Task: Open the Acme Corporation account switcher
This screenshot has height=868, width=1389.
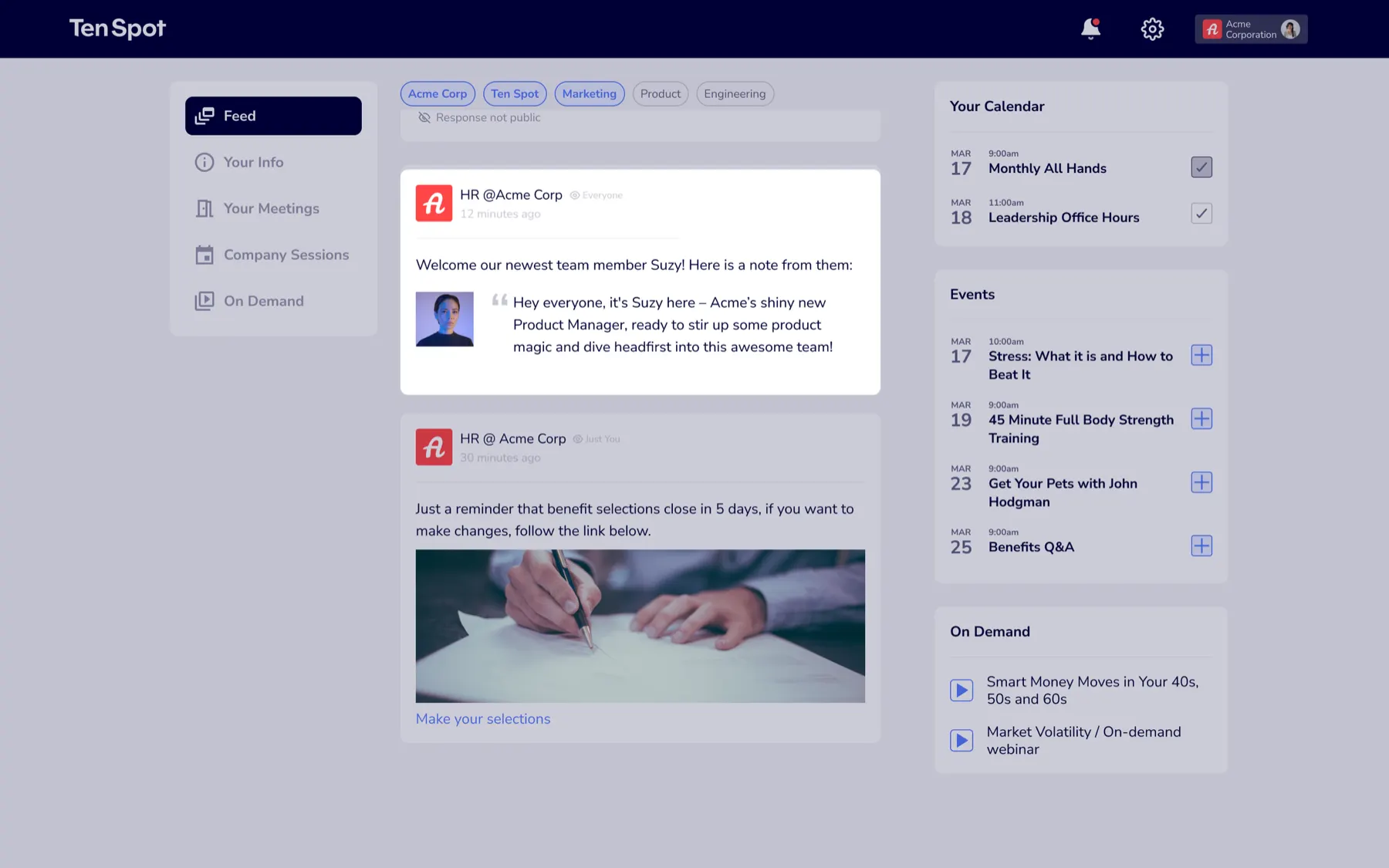Action: tap(1251, 29)
